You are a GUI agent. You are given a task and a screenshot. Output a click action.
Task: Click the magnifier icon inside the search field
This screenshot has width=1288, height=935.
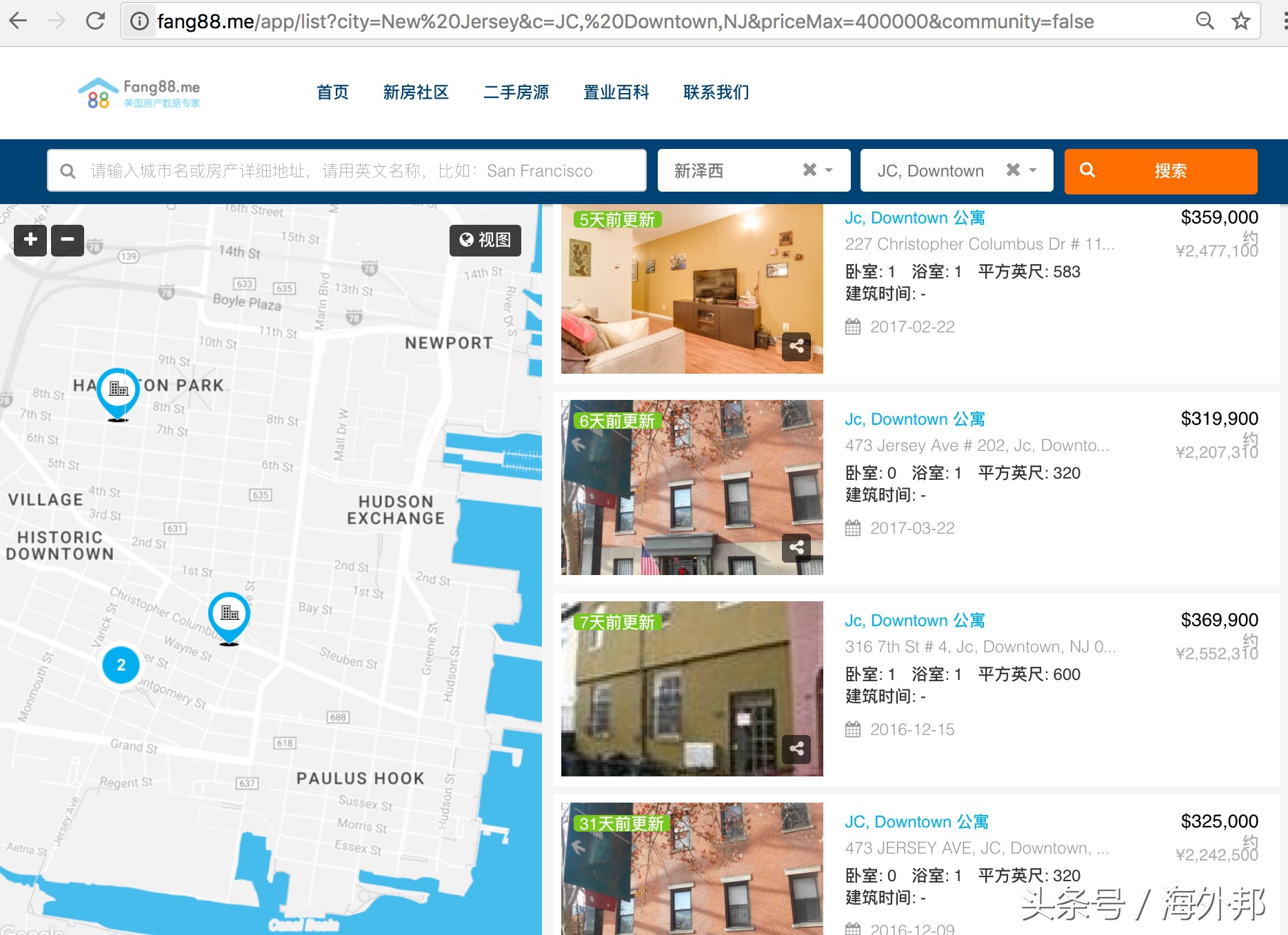point(68,170)
